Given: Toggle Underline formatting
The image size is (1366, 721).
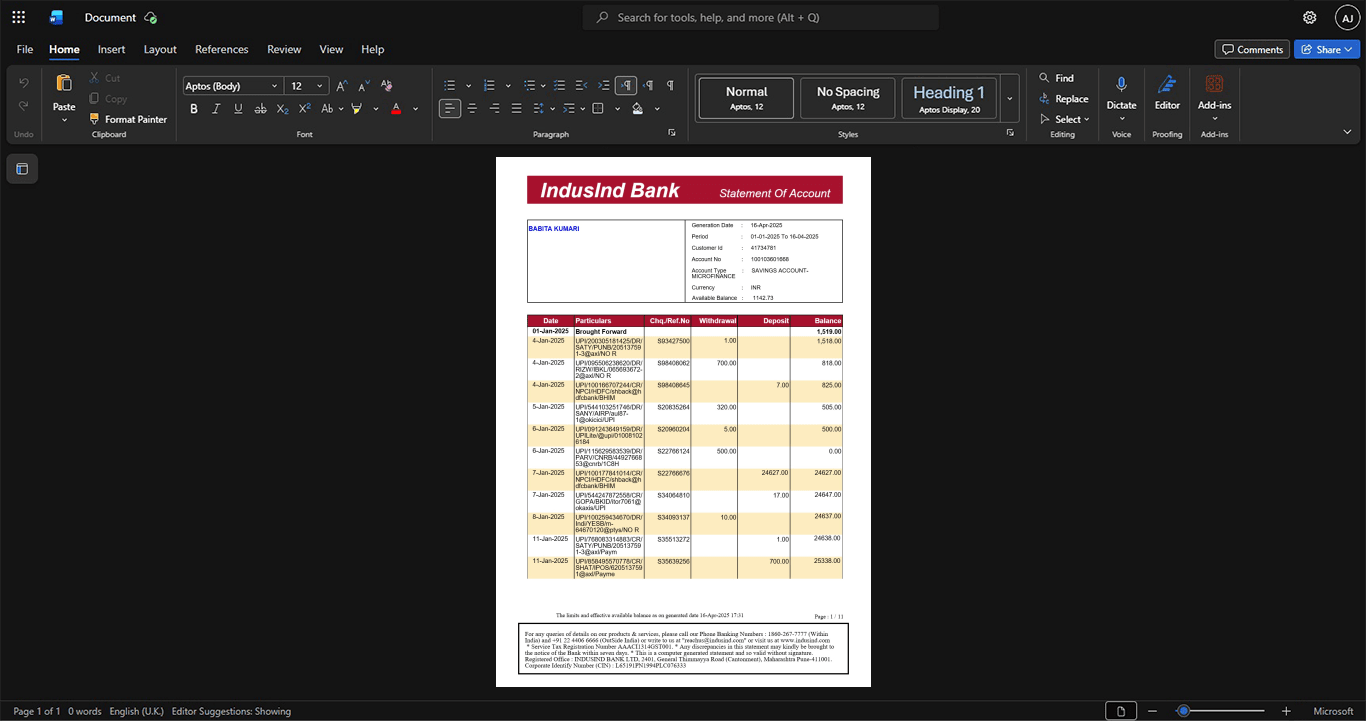Looking at the screenshot, I should tap(238, 108).
